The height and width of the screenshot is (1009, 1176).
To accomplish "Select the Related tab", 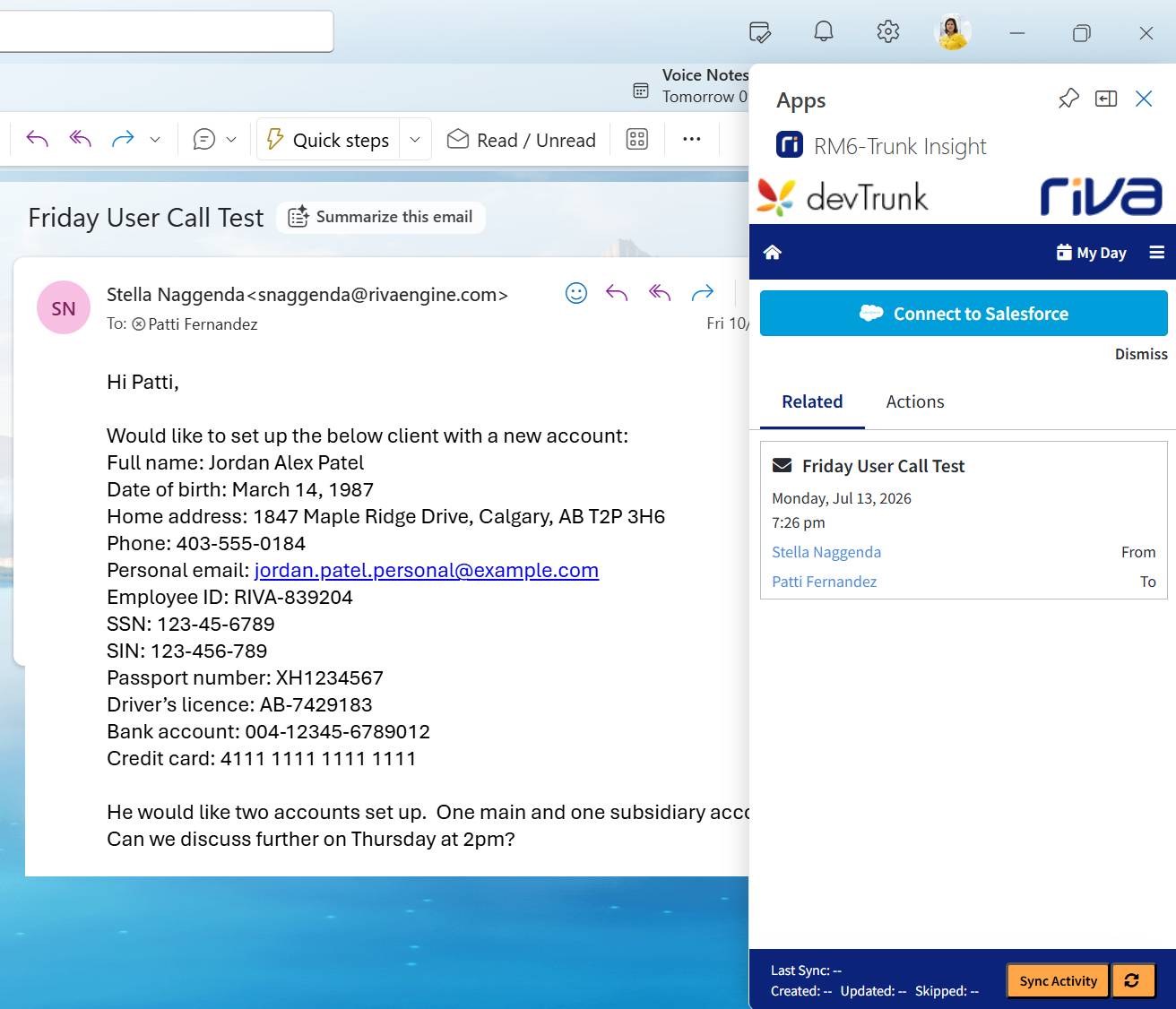I will point(812,401).
